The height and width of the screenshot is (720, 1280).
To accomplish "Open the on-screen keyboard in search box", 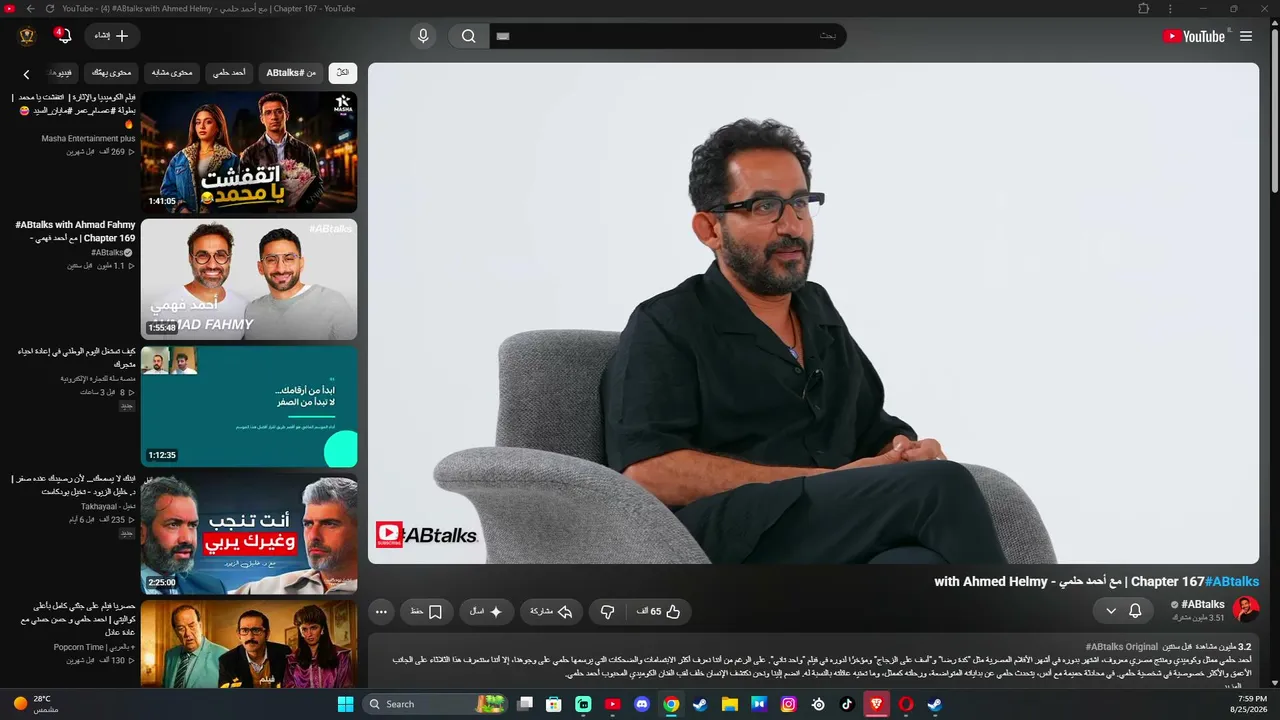I will (x=503, y=36).
